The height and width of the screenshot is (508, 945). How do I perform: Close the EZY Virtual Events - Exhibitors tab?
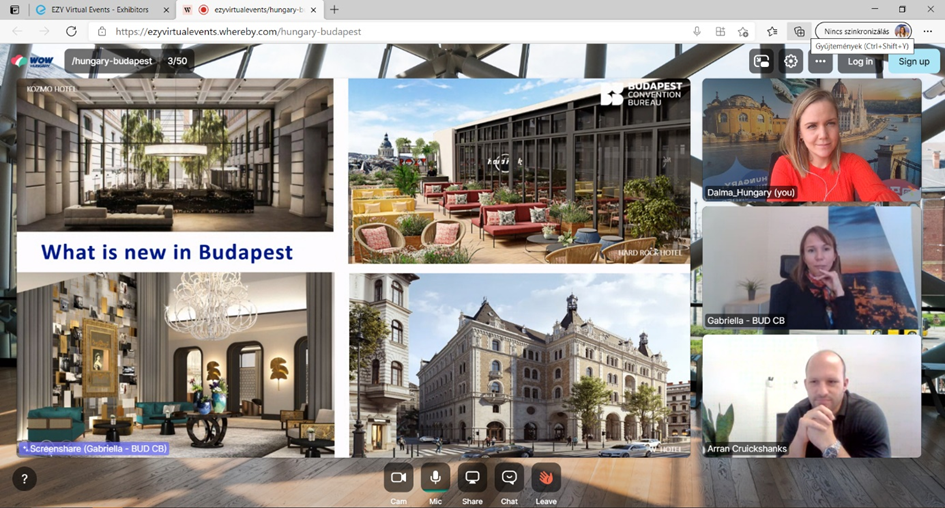point(166,10)
